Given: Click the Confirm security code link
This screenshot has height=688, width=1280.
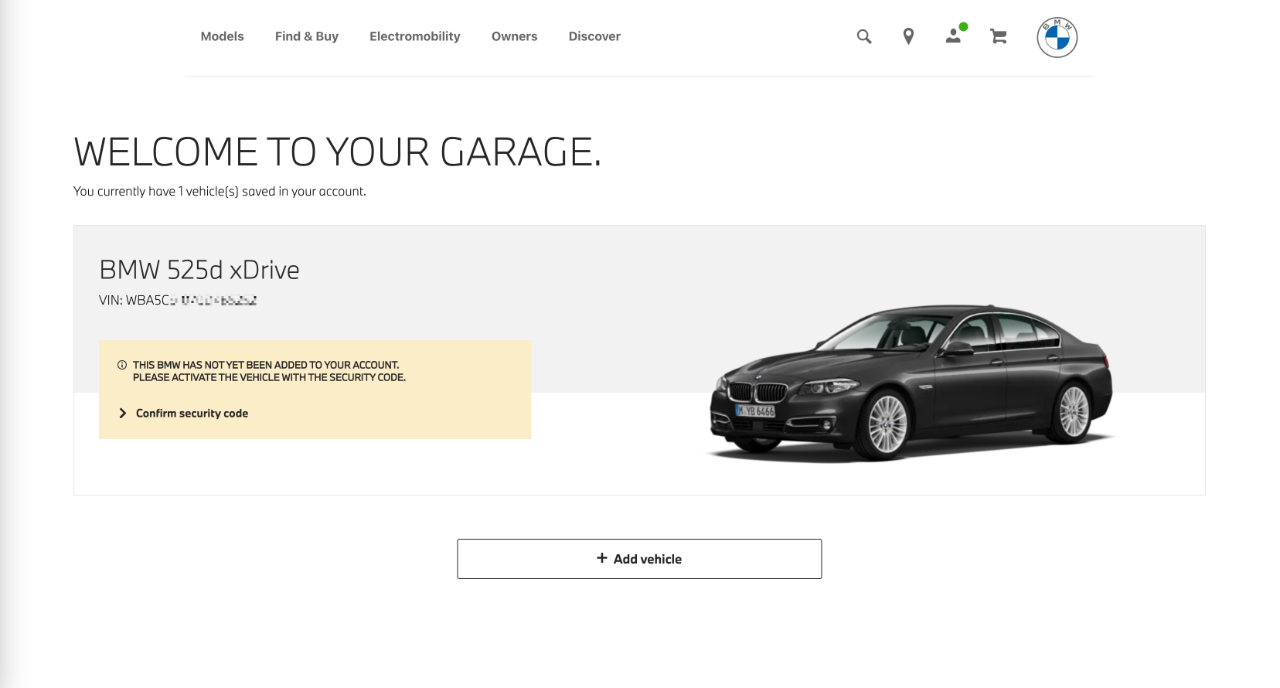Looking at the screenshot, I should (x=192, y=413).
